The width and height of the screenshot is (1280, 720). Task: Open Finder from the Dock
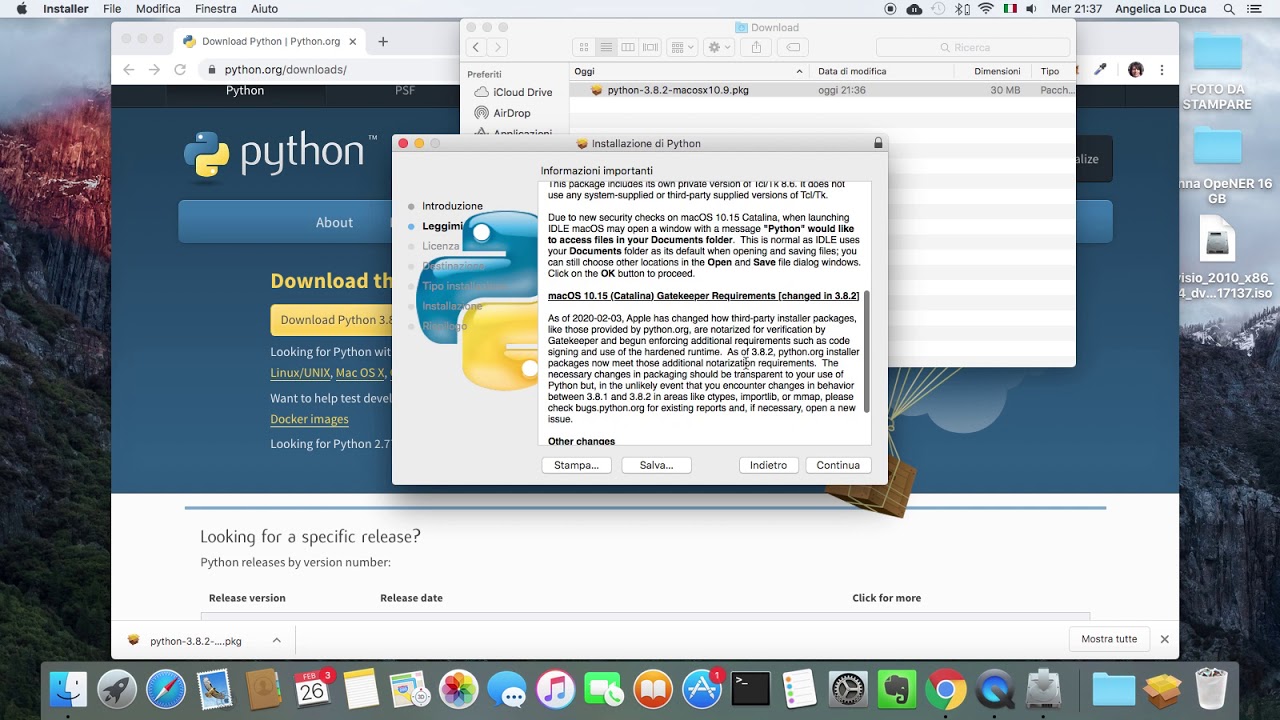(69, 689)
